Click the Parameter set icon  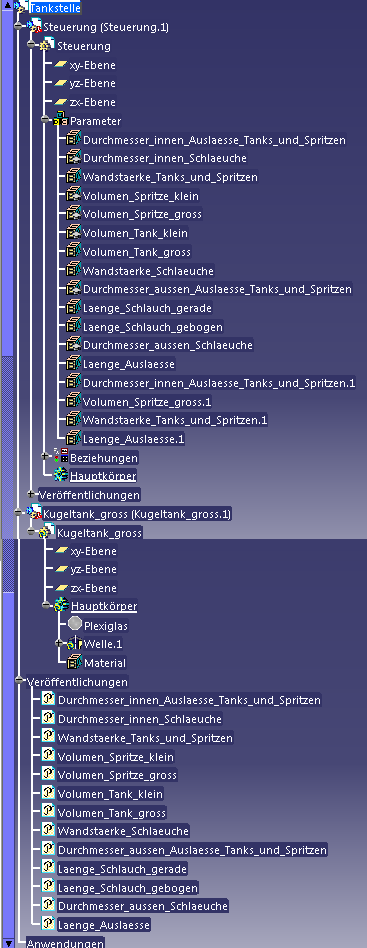(60, 120)
